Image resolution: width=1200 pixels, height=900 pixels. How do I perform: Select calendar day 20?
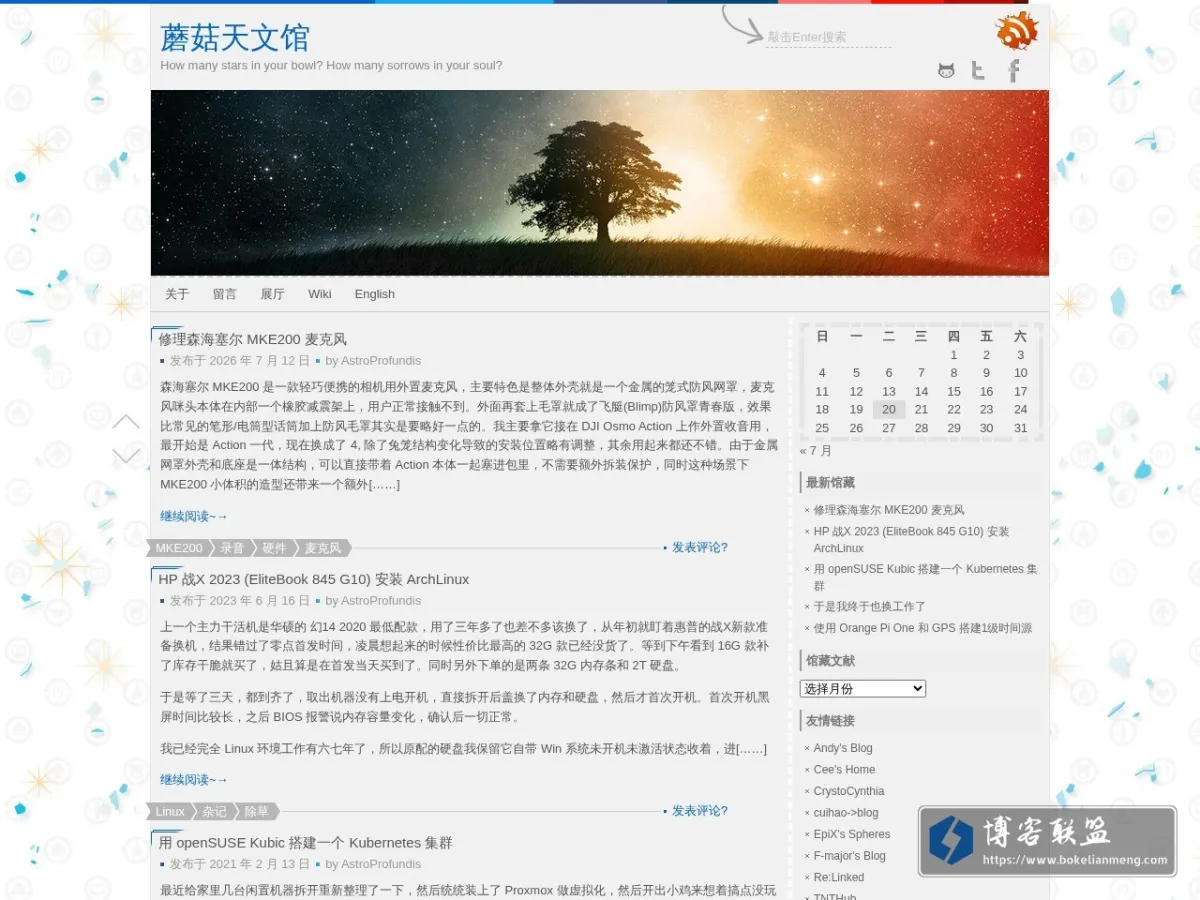pyautogui.click(x=889, y=409)
